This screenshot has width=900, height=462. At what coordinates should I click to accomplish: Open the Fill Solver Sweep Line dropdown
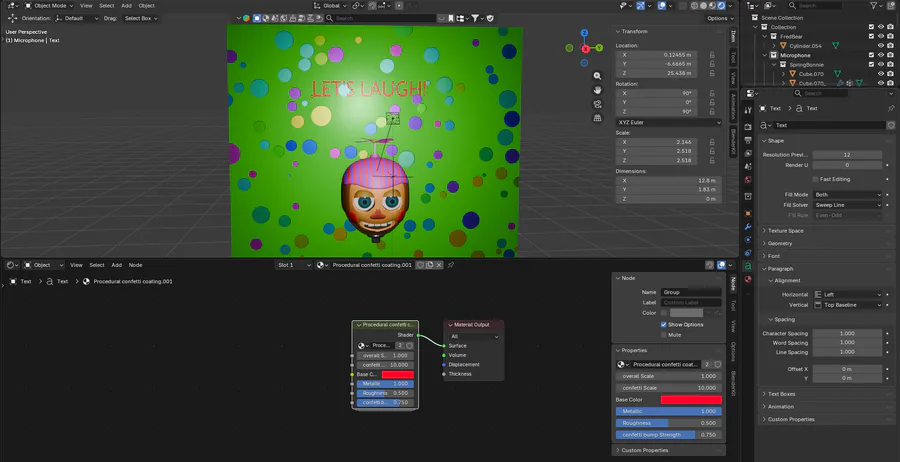pos(848,205)
